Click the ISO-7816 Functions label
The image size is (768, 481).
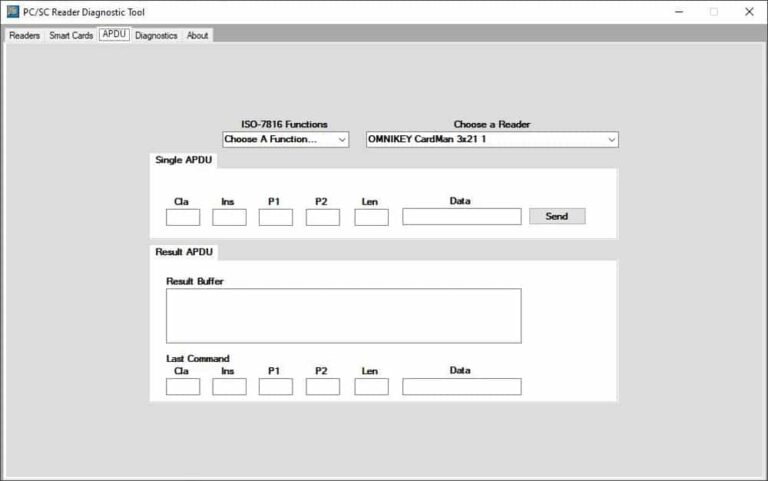click(x=284, y=124)
